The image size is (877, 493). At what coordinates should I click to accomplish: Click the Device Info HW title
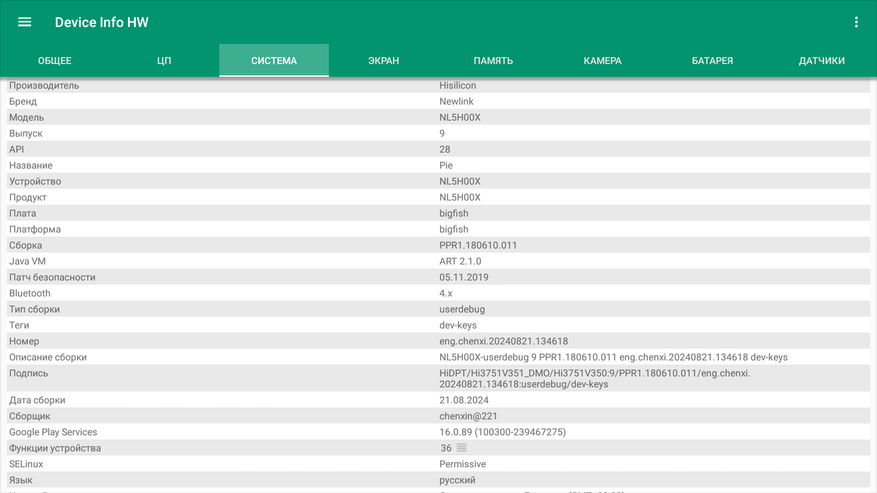click(x=102, y=22)
